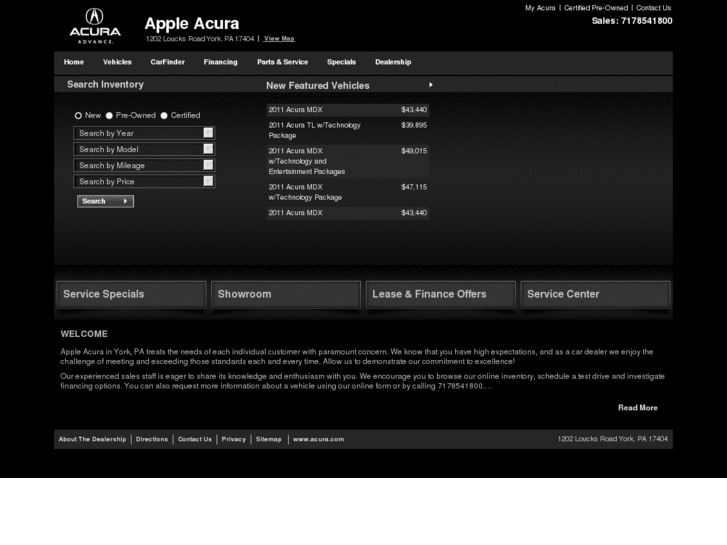The width and height of the screenshot is (727, 545).
Task: Open About The Dealership footer link
Action: pos(92,439)
